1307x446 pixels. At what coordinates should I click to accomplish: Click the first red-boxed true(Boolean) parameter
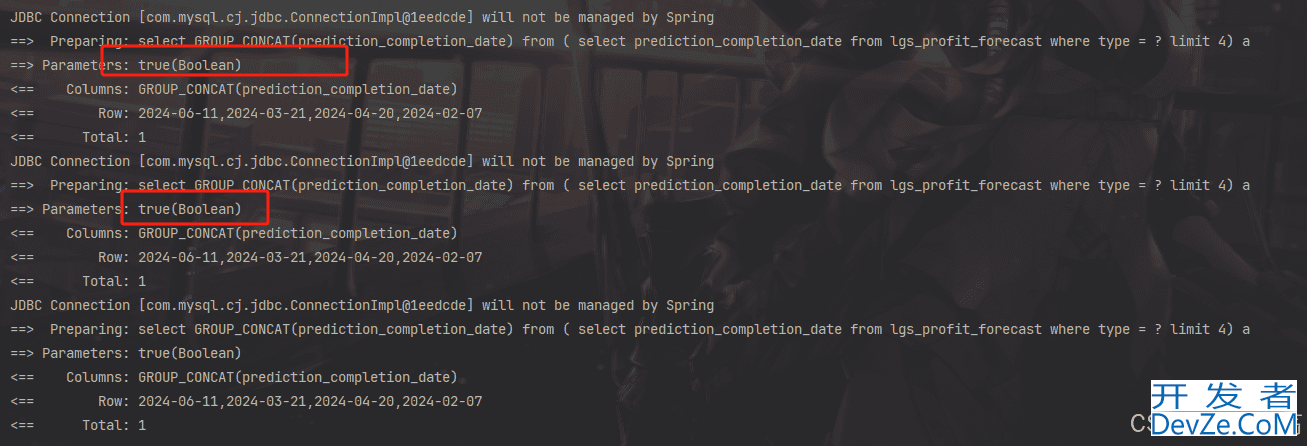[190, 65]
